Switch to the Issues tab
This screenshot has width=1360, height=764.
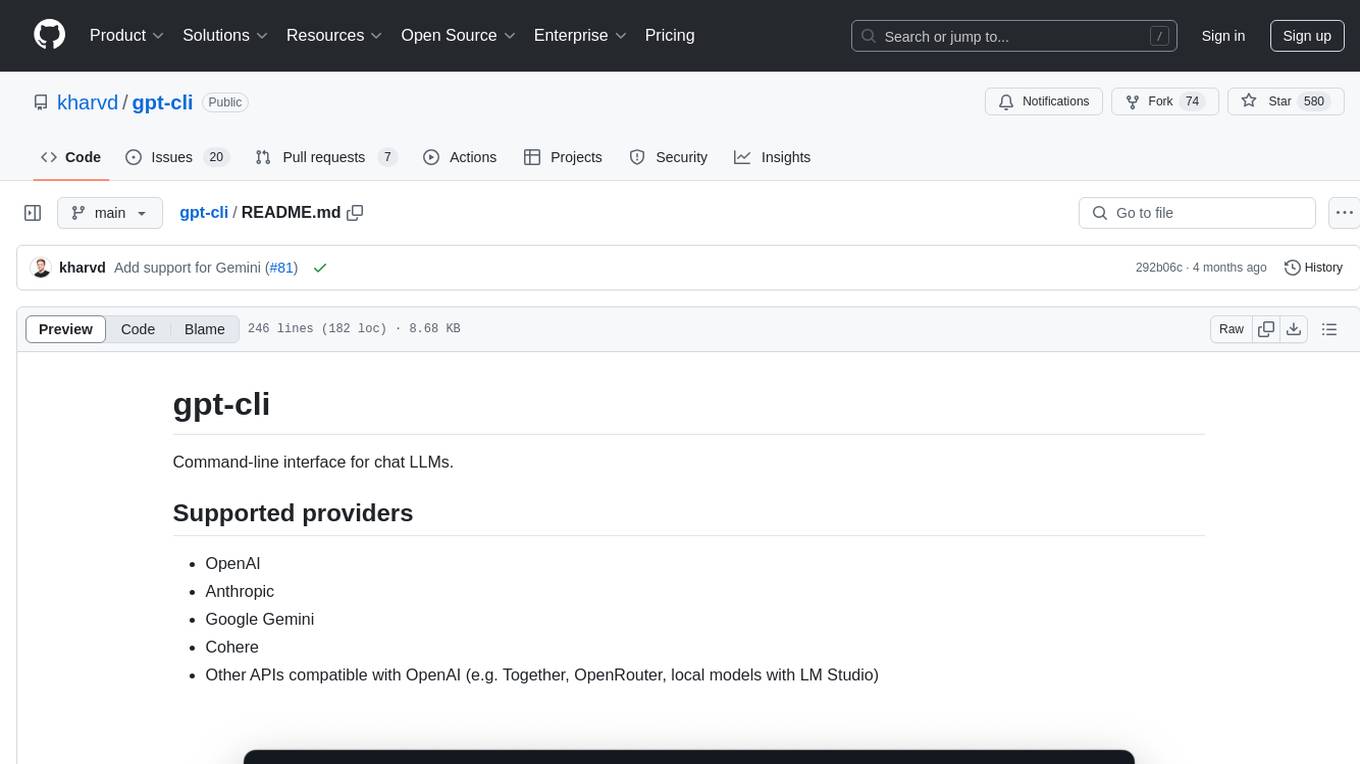coord(177,157)
